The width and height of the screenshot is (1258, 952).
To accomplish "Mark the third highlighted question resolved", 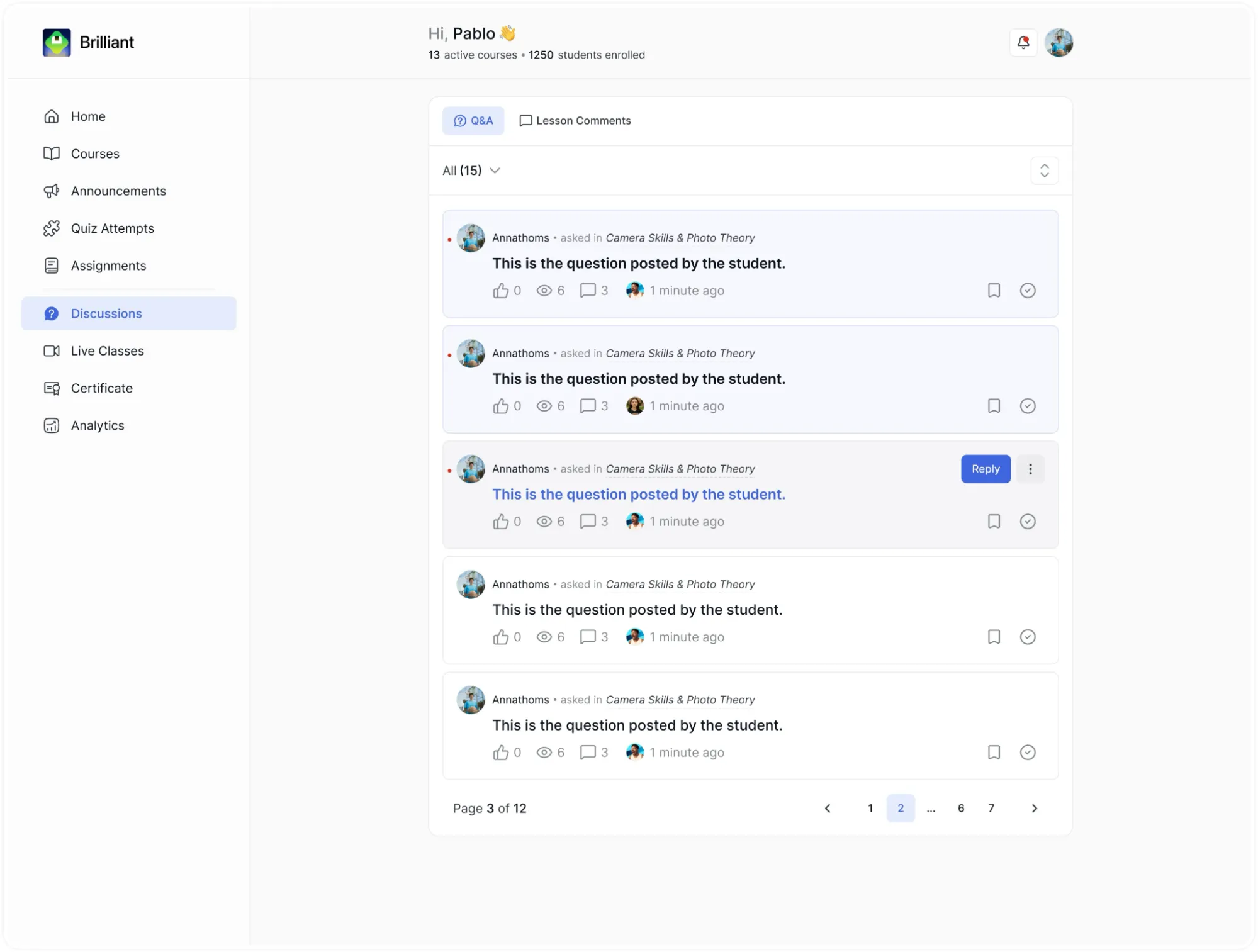I will pos(1028,521).
